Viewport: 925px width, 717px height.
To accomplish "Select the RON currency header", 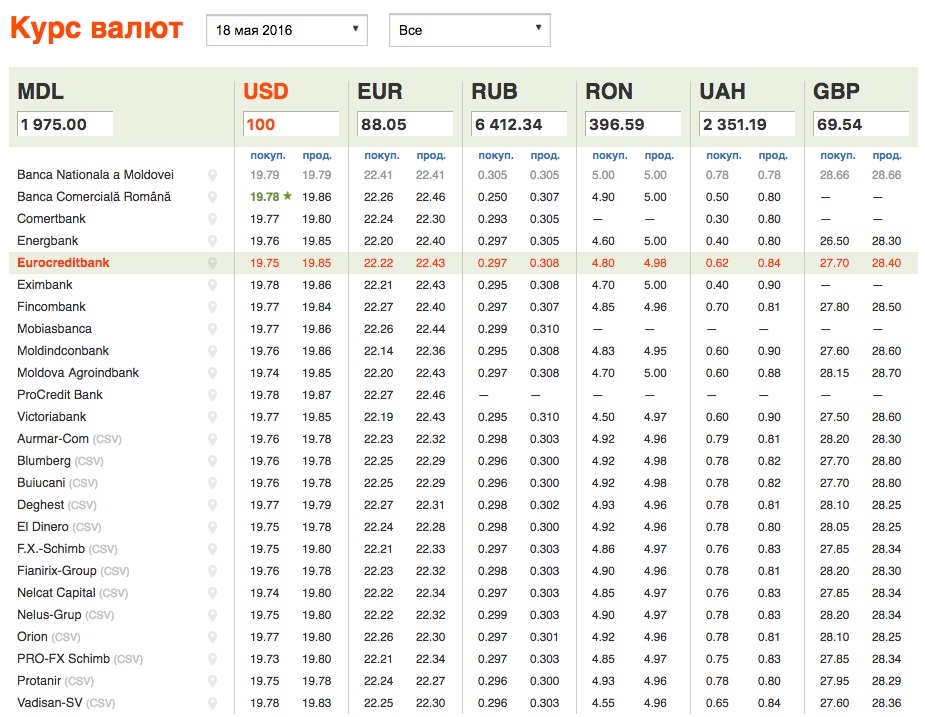I will [x=609, y=91].
